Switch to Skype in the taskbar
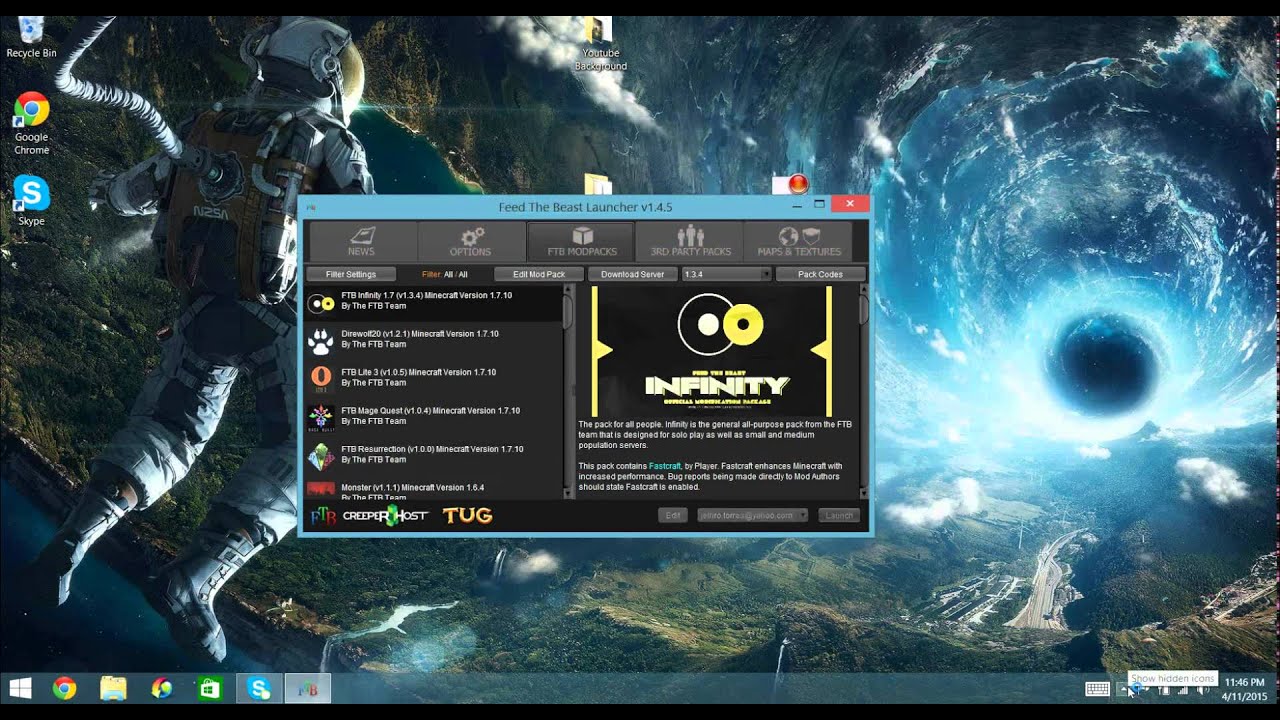 pos(259,688)
